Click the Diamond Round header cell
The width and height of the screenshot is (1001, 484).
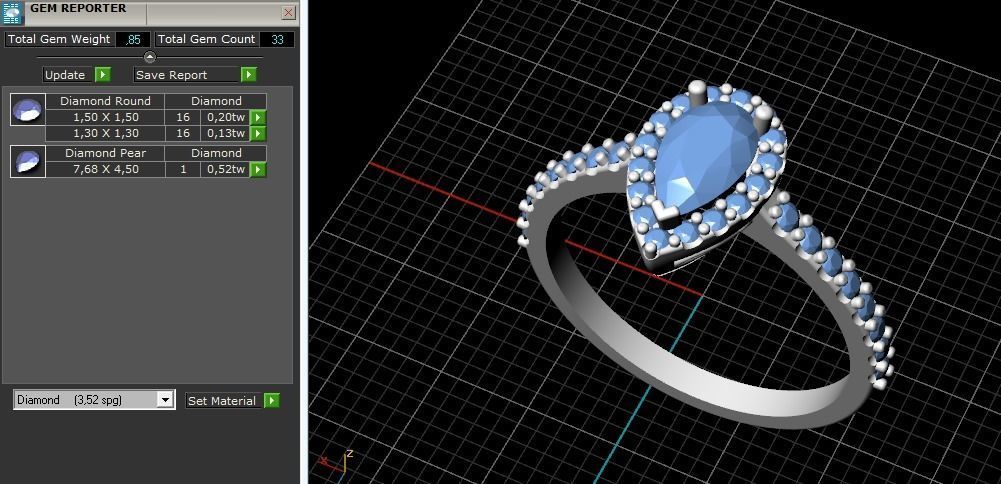coord(105,101)
